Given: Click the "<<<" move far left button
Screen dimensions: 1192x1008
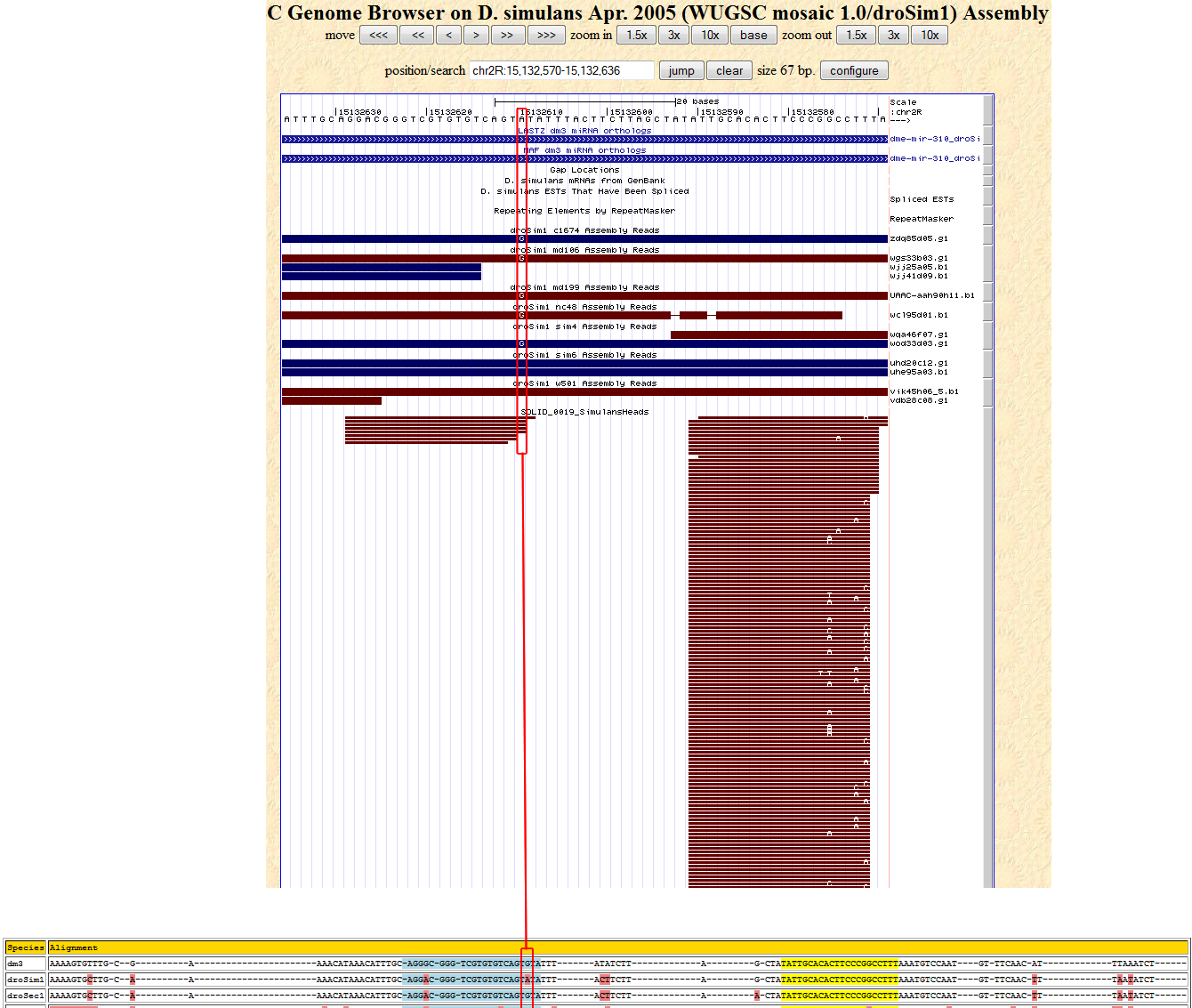Looking at the screenshot, I should click(378, 36).
